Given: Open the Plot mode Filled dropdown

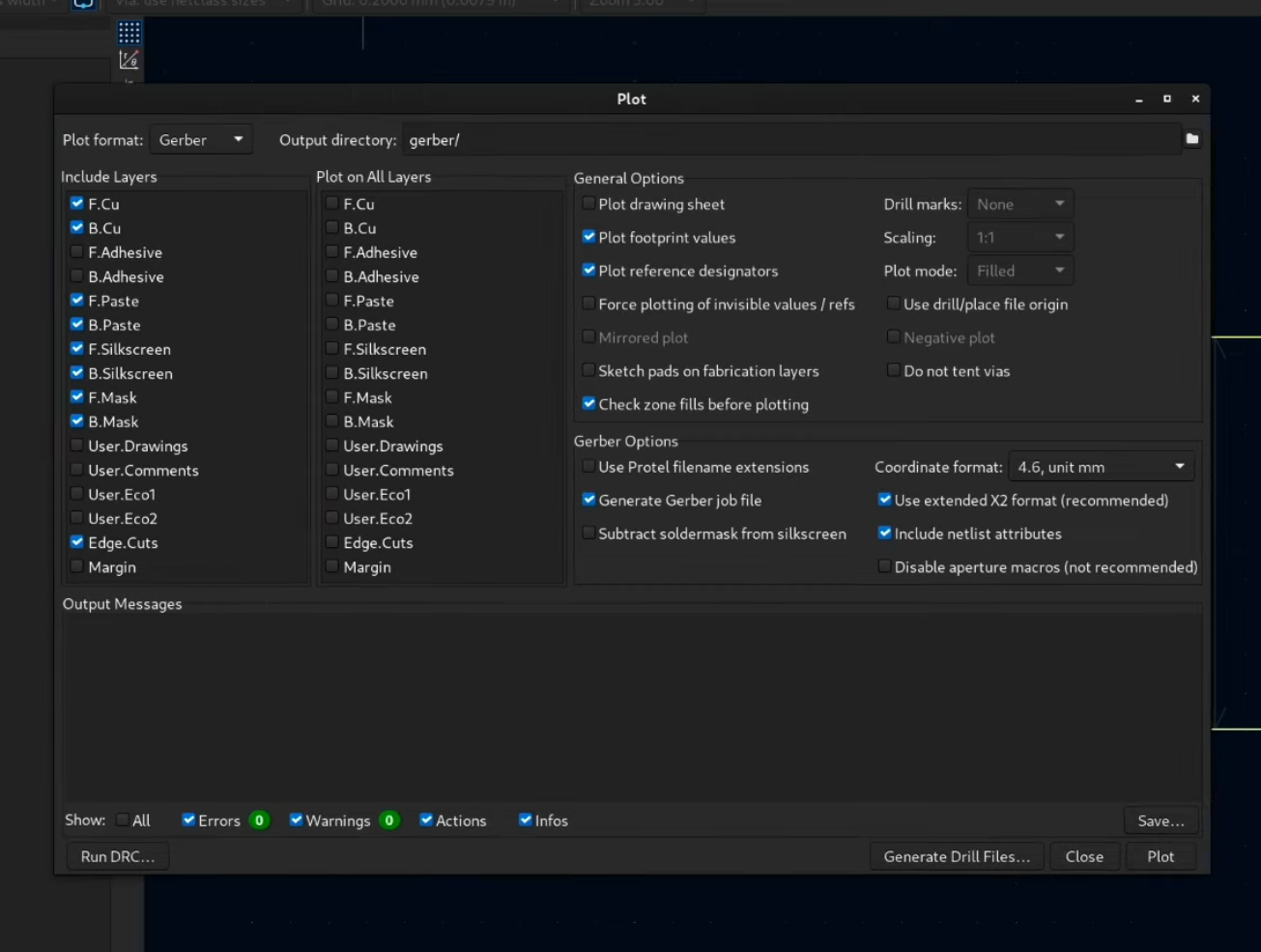Looking at the screenshot, I should coord(1020,271).
